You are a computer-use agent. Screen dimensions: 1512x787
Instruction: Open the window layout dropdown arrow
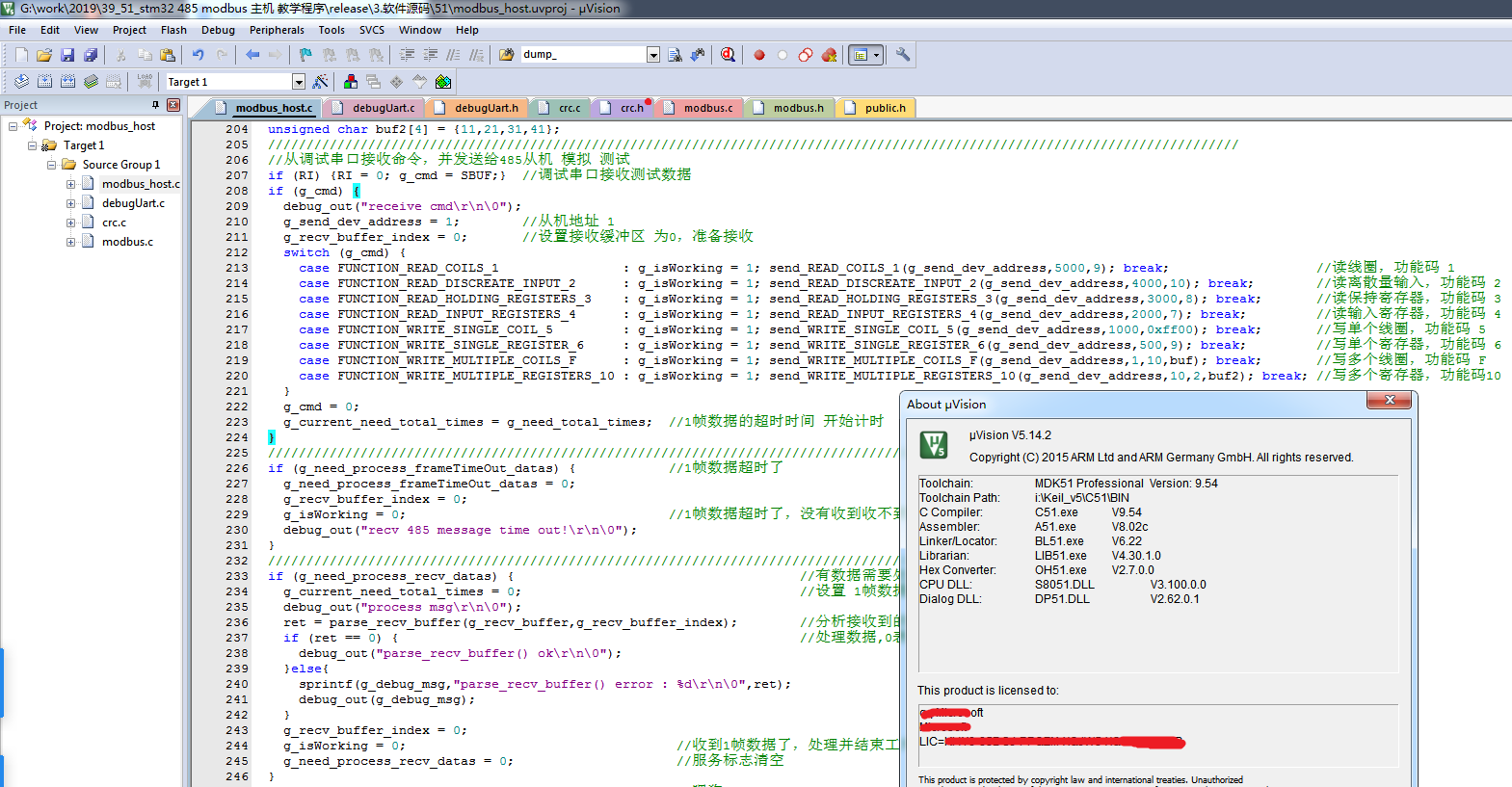pyautogui.click(x=877, y=55)
